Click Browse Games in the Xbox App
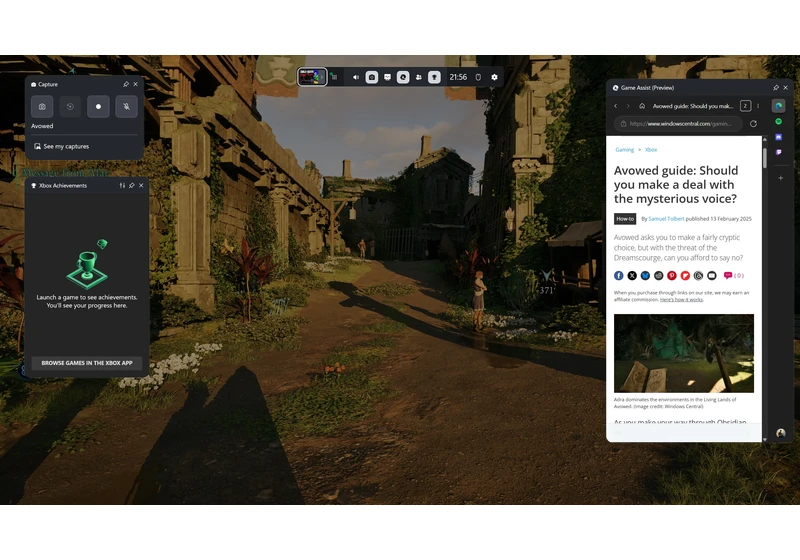 click(x=87, y=363)
